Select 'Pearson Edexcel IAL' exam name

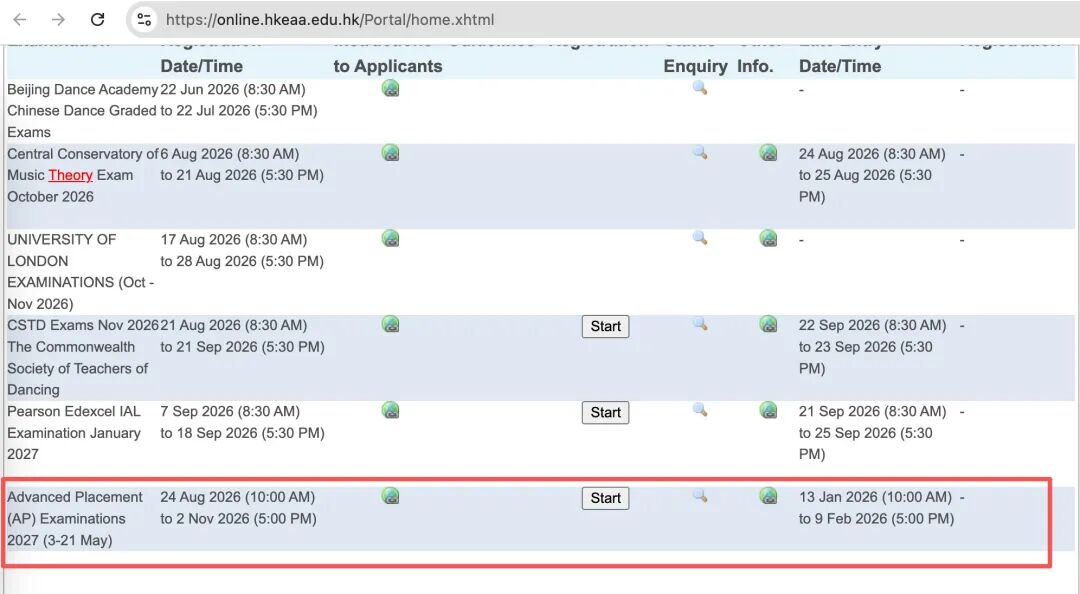(74, 411)
